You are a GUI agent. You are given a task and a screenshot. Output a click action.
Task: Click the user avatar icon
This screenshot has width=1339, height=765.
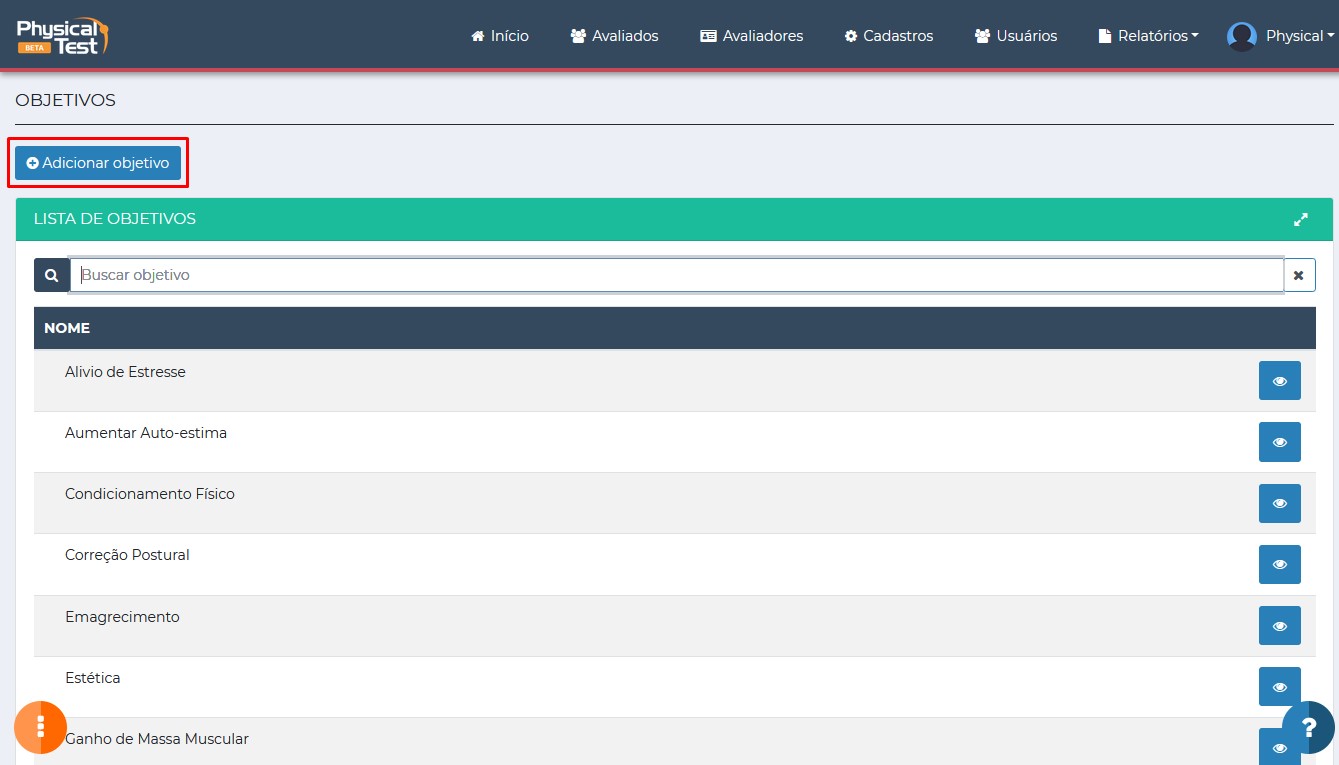click(x=1242, y=36)
